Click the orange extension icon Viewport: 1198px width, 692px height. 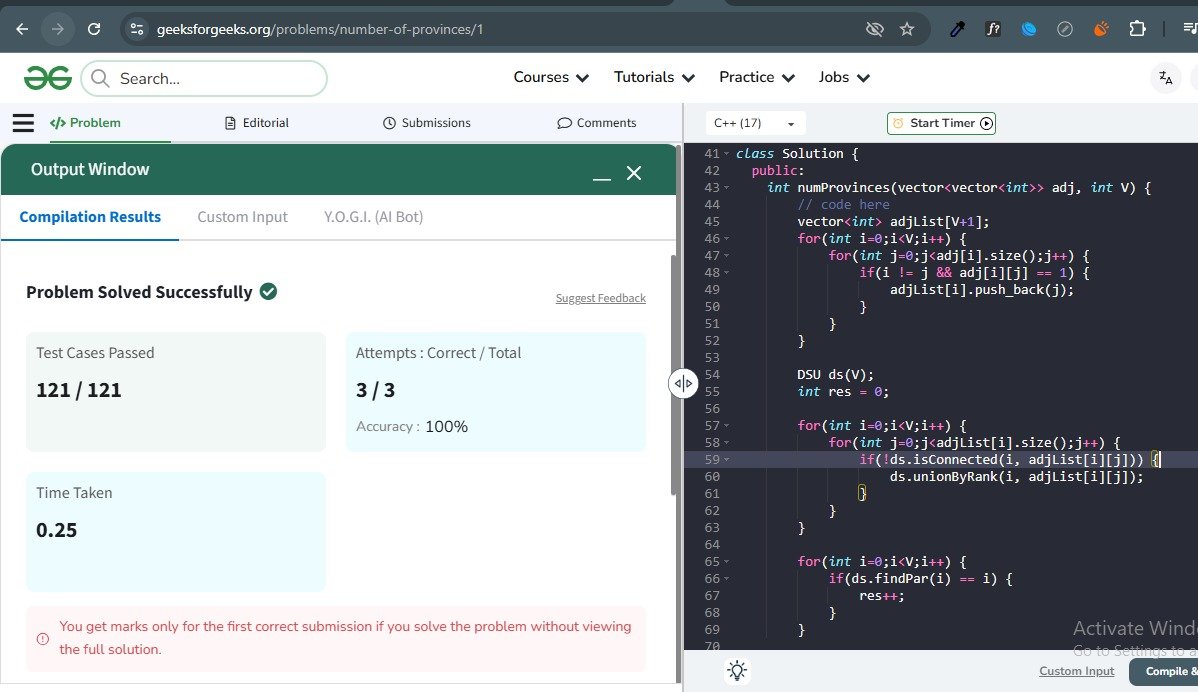coord(1101,29)
